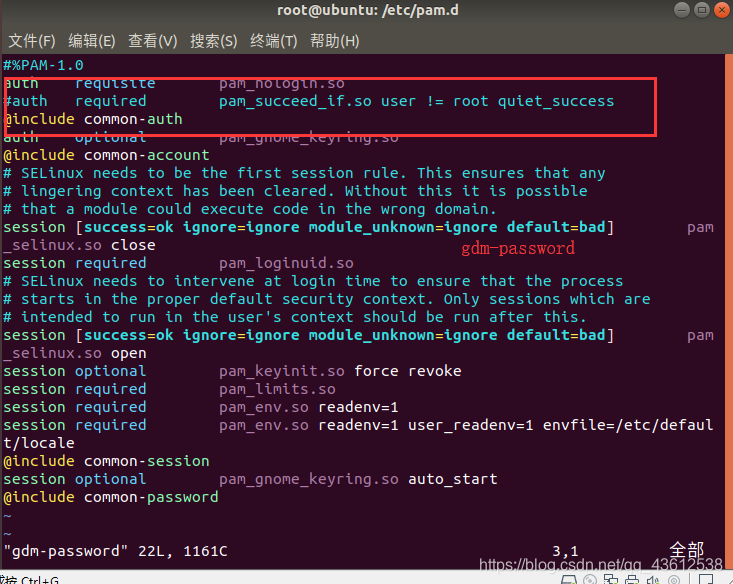Click the comment "lingering context has been cleared"
733x584 pixels.
[295, 191]
